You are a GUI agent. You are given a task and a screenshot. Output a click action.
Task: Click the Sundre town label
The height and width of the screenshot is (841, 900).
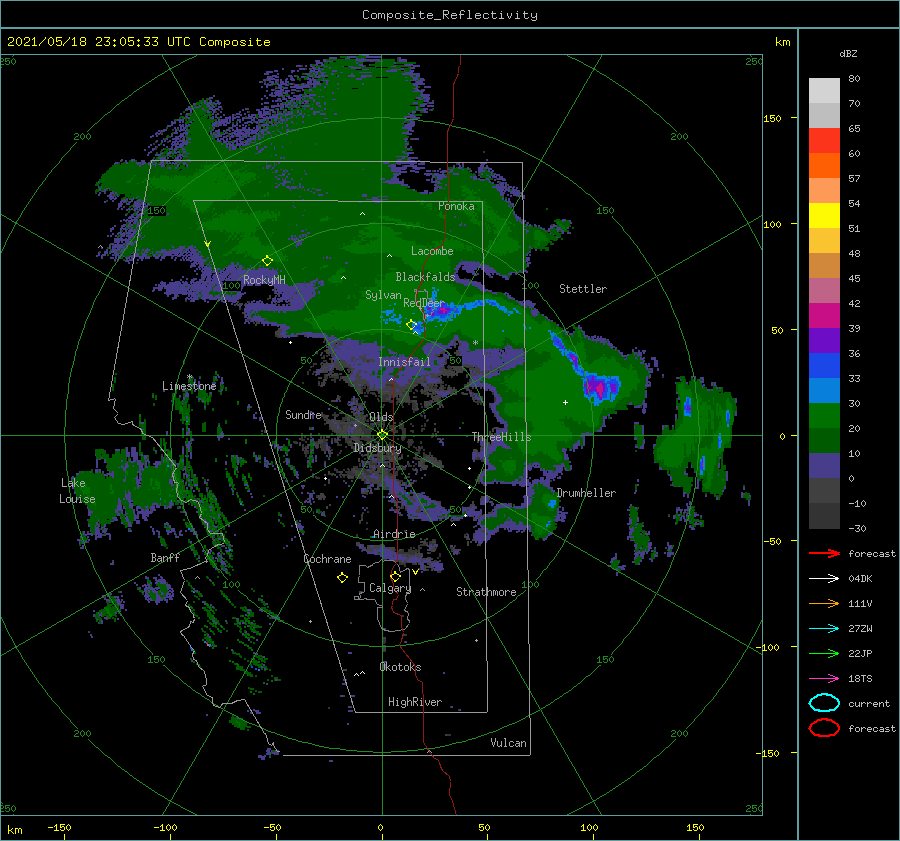303,414
